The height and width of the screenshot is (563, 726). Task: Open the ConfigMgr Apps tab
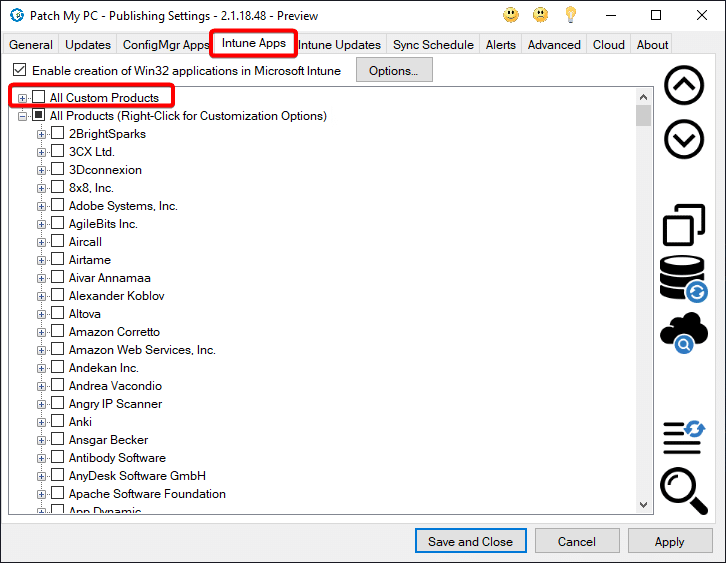(166, 45)
